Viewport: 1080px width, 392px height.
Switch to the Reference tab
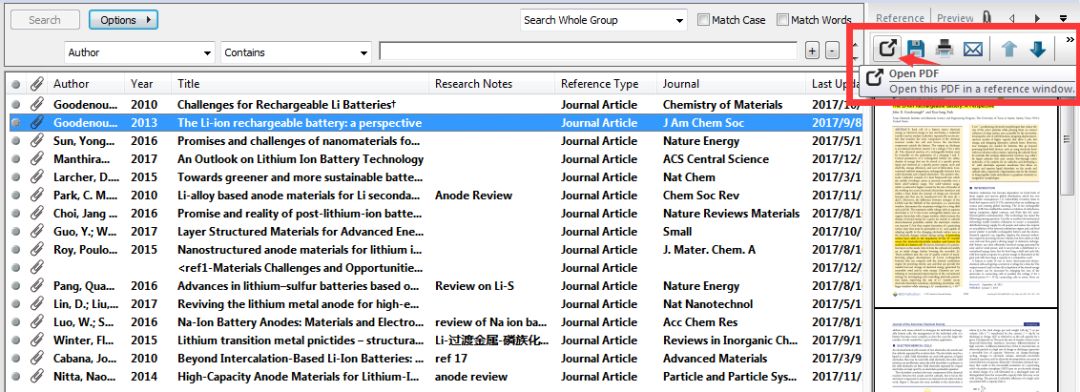coord(900,19)
